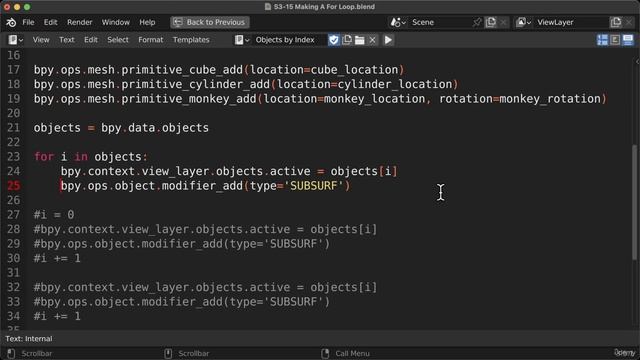Click the ViewLayer name field
The image size is (640, 360).
coord(571,22)
